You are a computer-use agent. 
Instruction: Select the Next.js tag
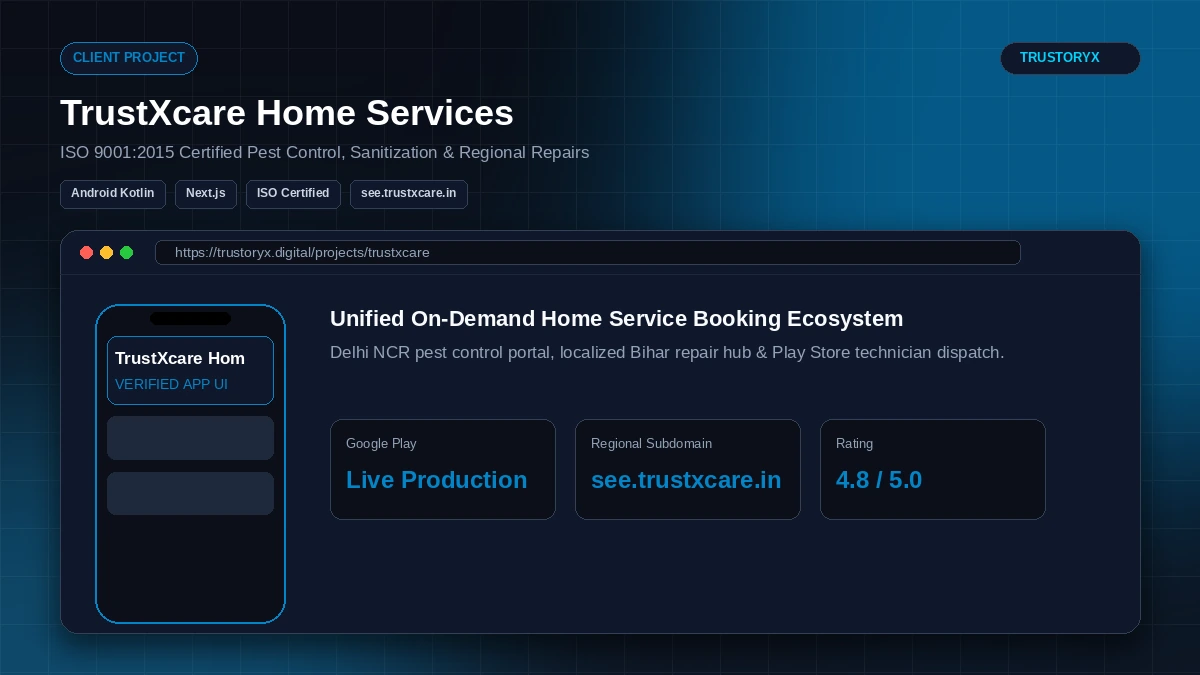click(206, 194)
